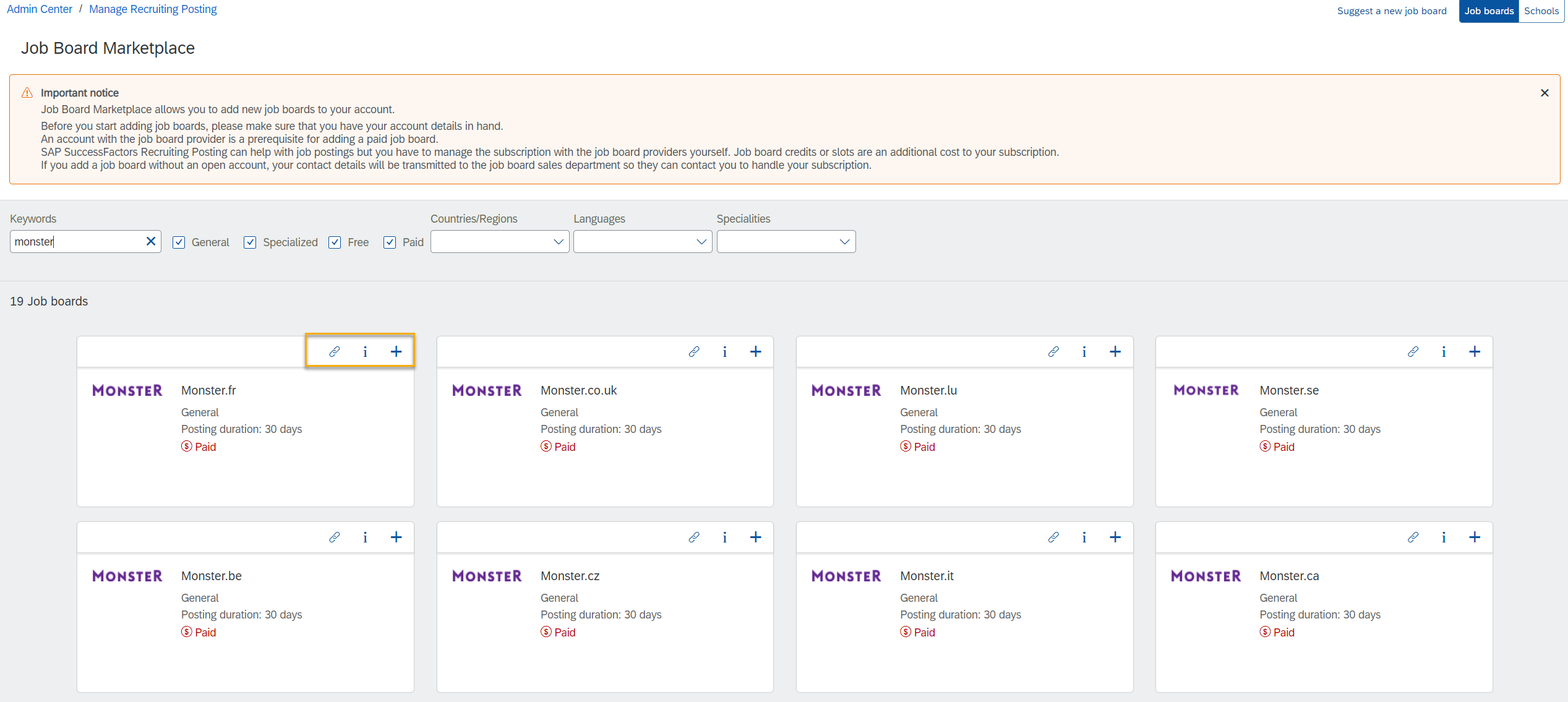Add Monster.it job board with plus icon
Viewport: 1568px width, 702px height.
point(1115,537)
